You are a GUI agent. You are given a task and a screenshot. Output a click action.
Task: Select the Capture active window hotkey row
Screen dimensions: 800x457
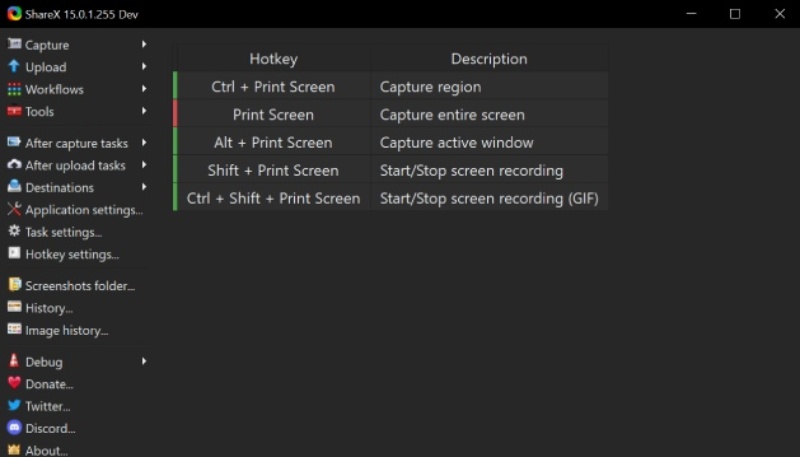(390, 142)
